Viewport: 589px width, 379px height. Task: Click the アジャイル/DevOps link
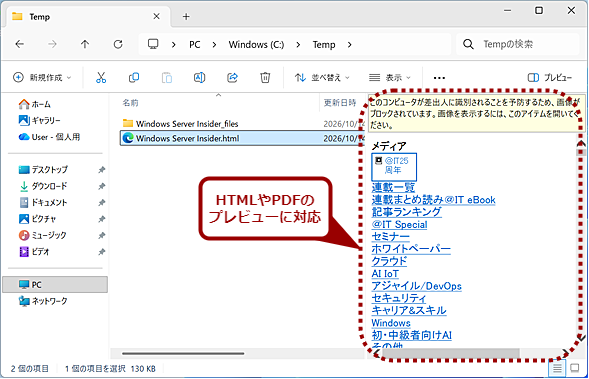(417, 286)
